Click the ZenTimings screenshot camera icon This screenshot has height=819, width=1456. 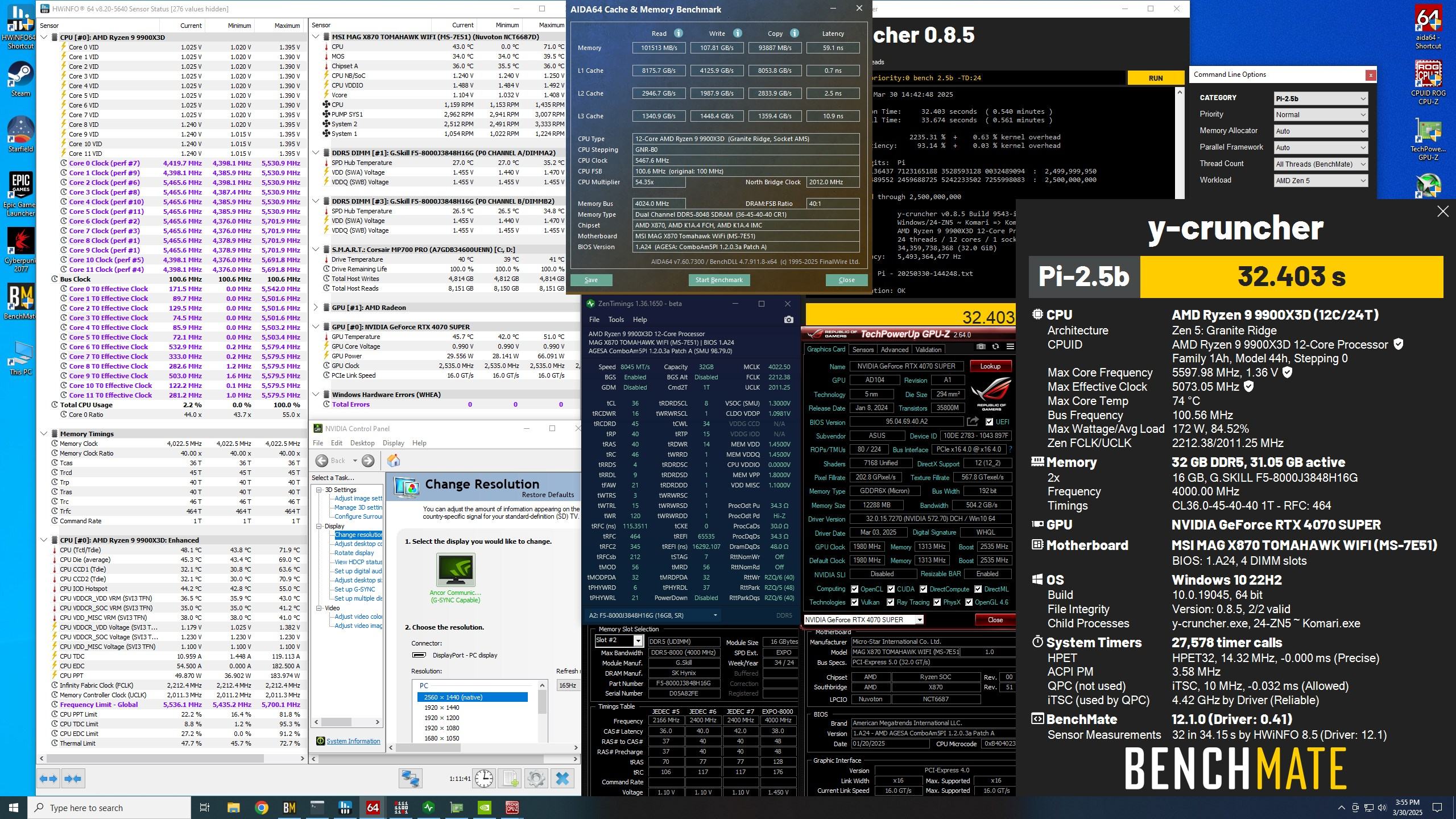(788, 320)
